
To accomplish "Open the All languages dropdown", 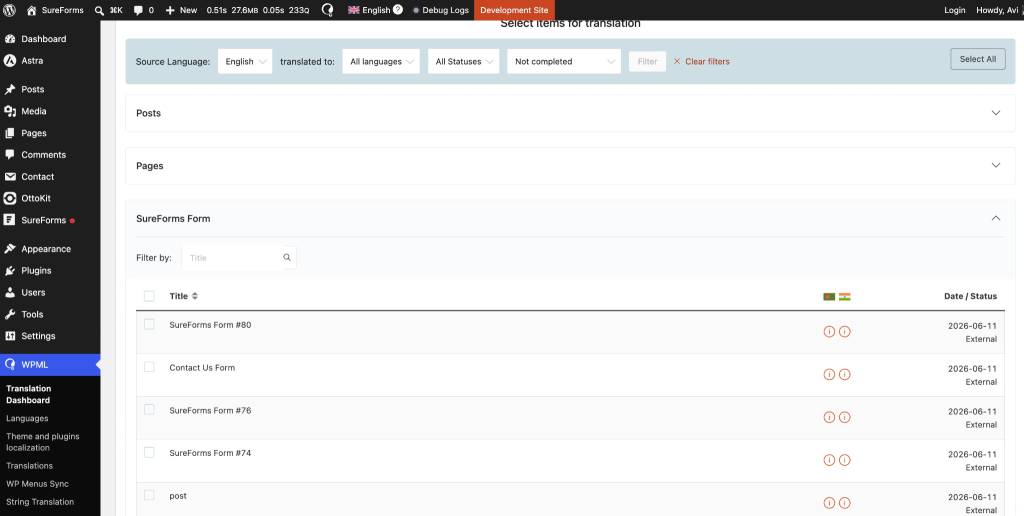I will point(381,61).
